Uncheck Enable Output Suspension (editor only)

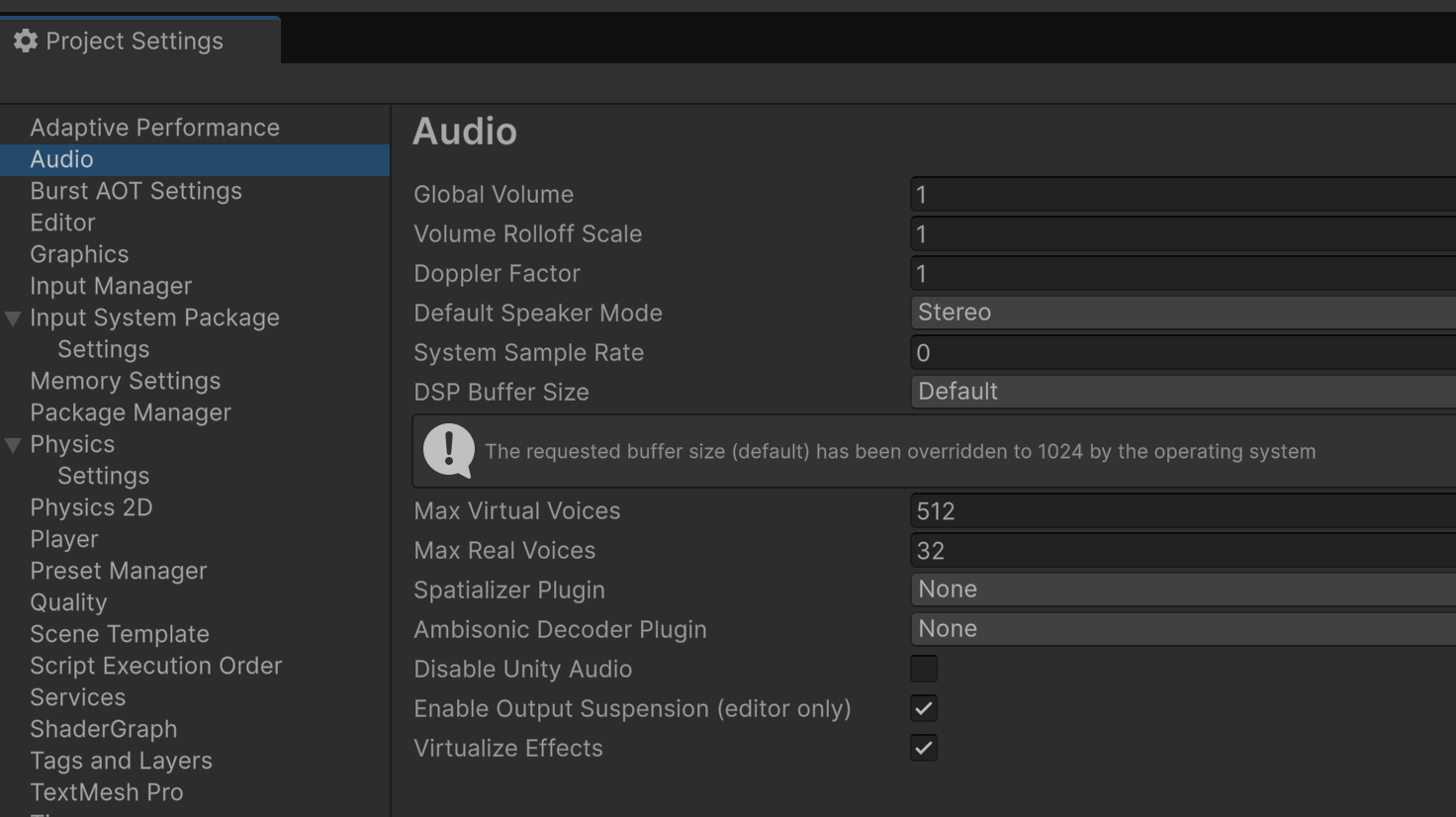point(923,708)
